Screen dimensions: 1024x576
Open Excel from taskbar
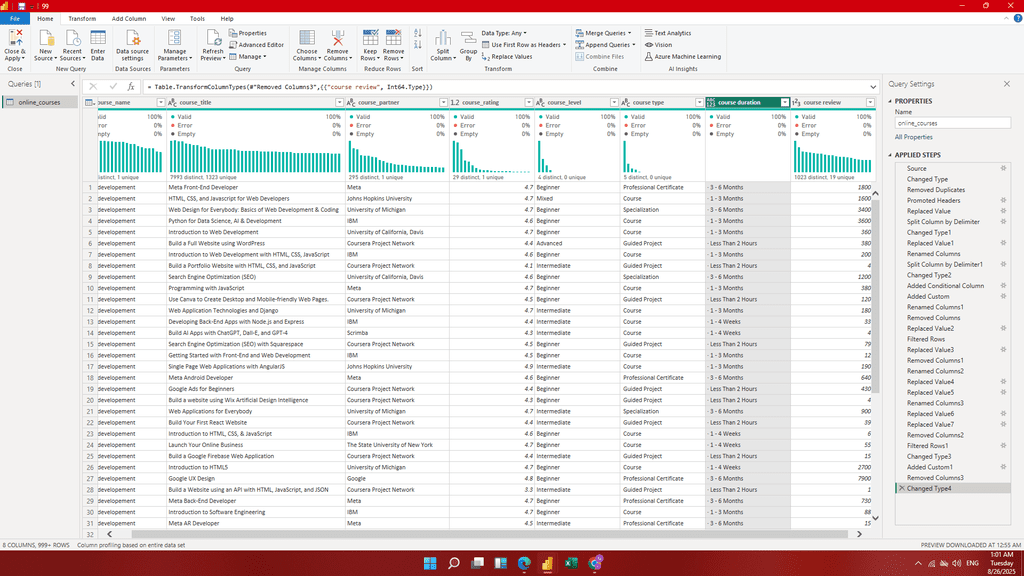(571, 563)
